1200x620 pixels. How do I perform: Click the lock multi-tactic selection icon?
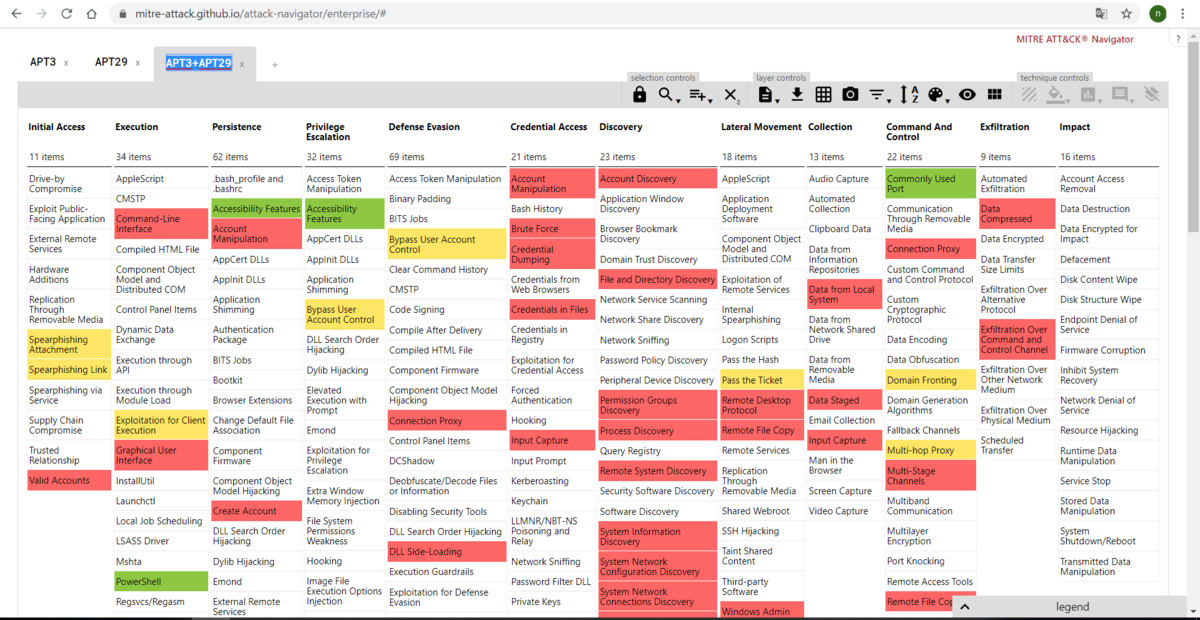[x=639, y=94]
